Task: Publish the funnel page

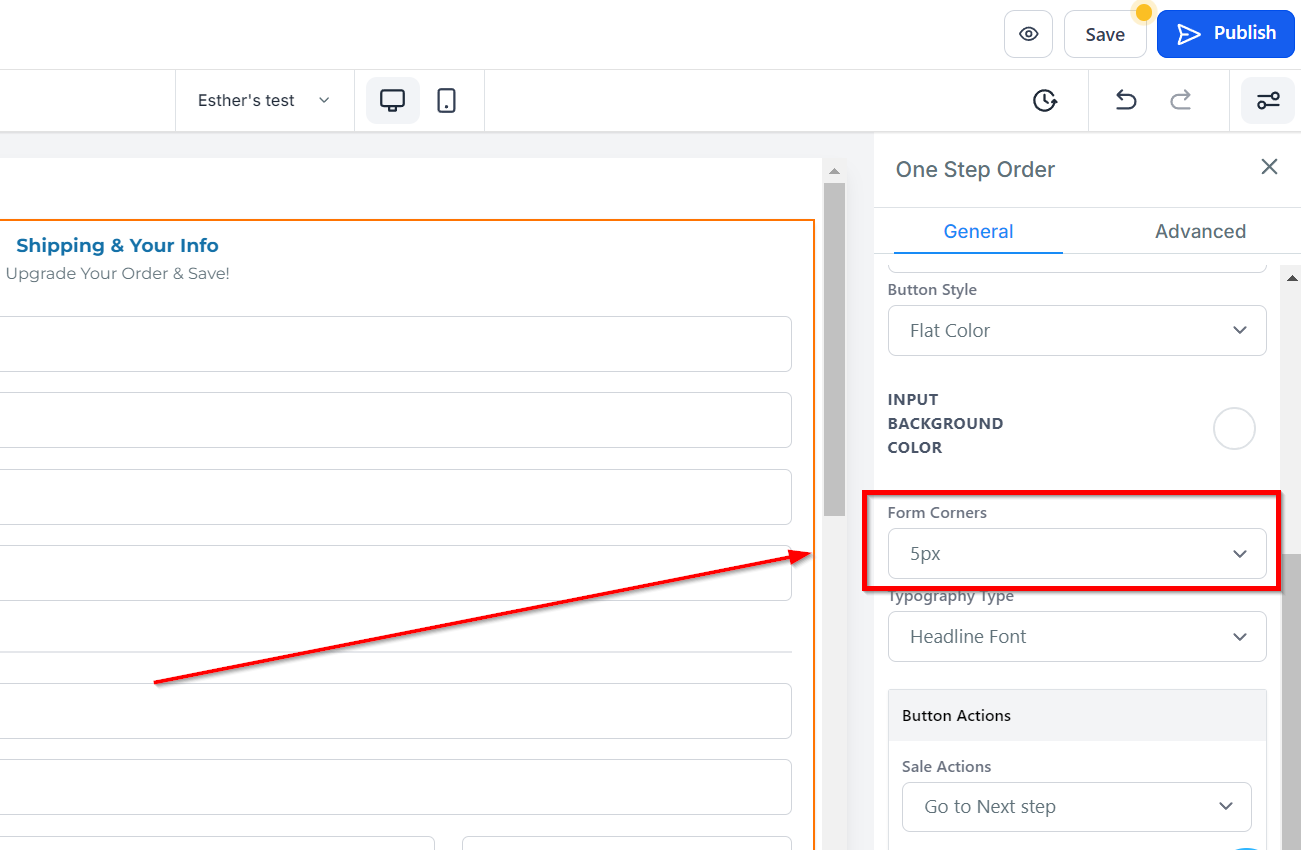Action: click(x=1226, y=34)
